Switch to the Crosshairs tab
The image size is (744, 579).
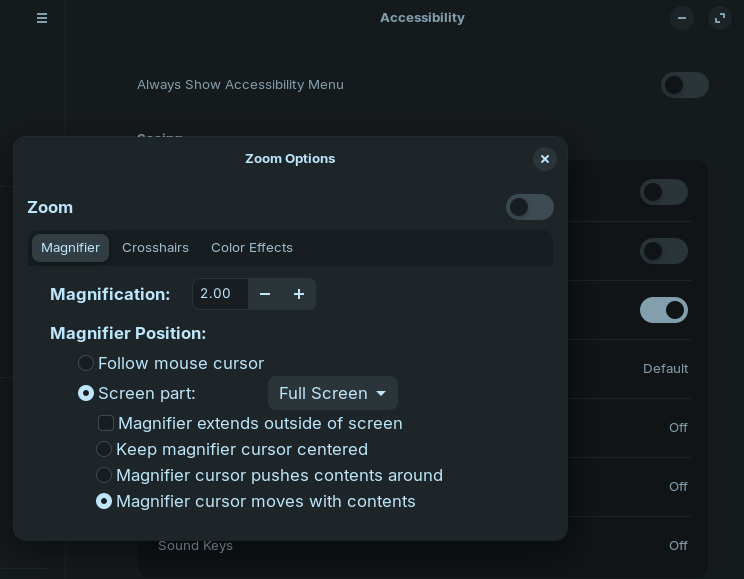click(155, 248)
